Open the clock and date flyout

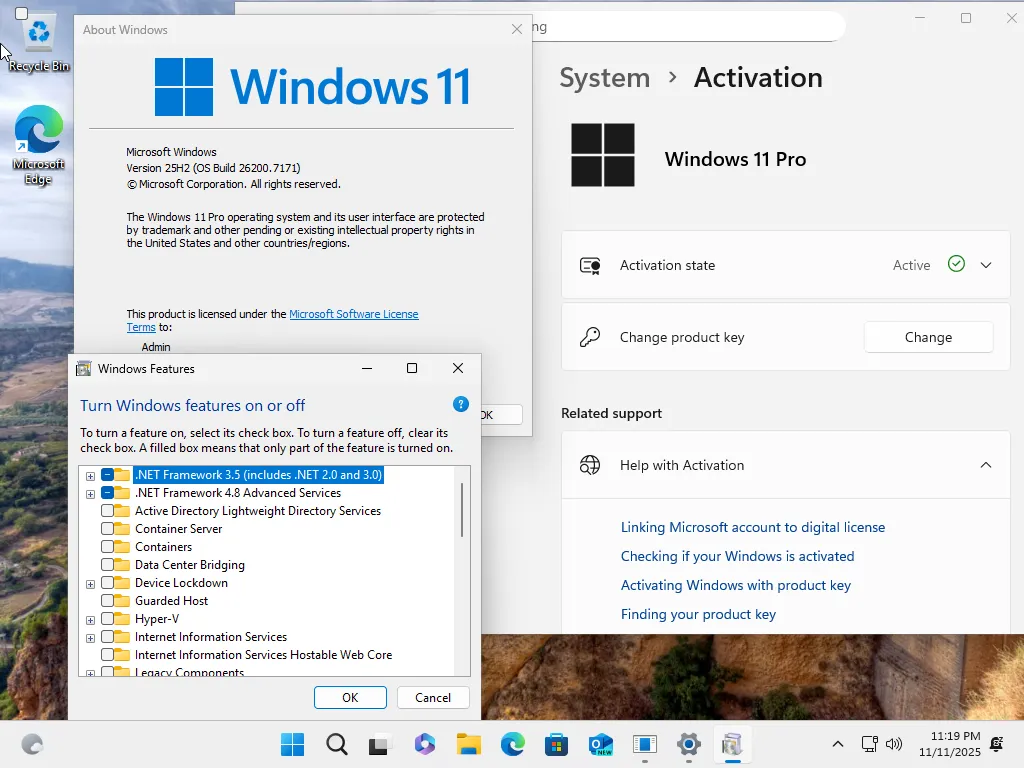tap(950, 744)
